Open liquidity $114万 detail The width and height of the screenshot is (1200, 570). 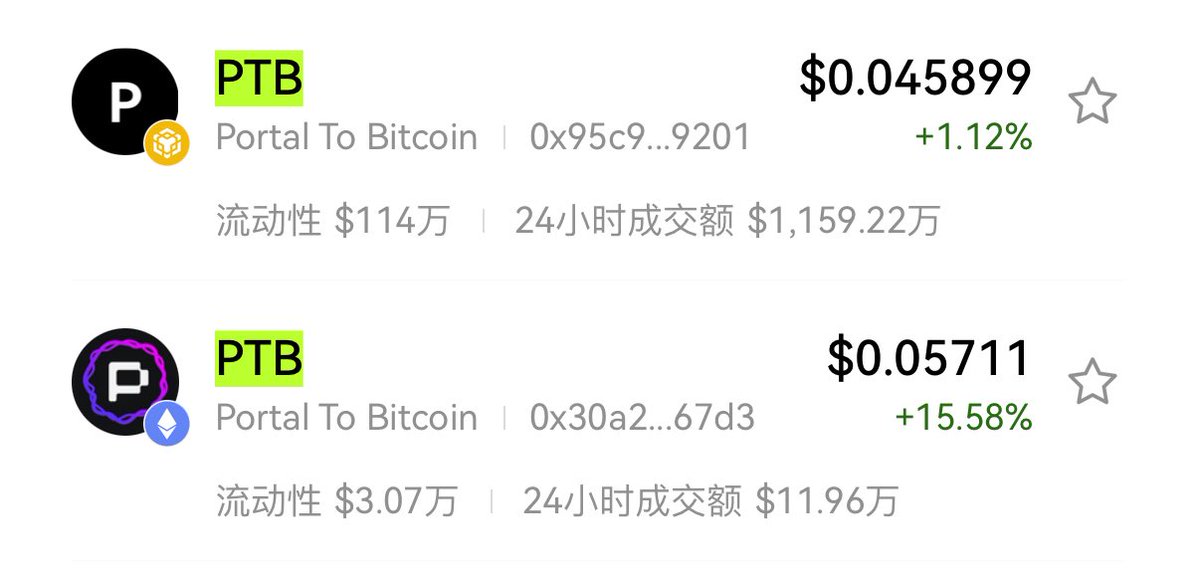point(333,221)
